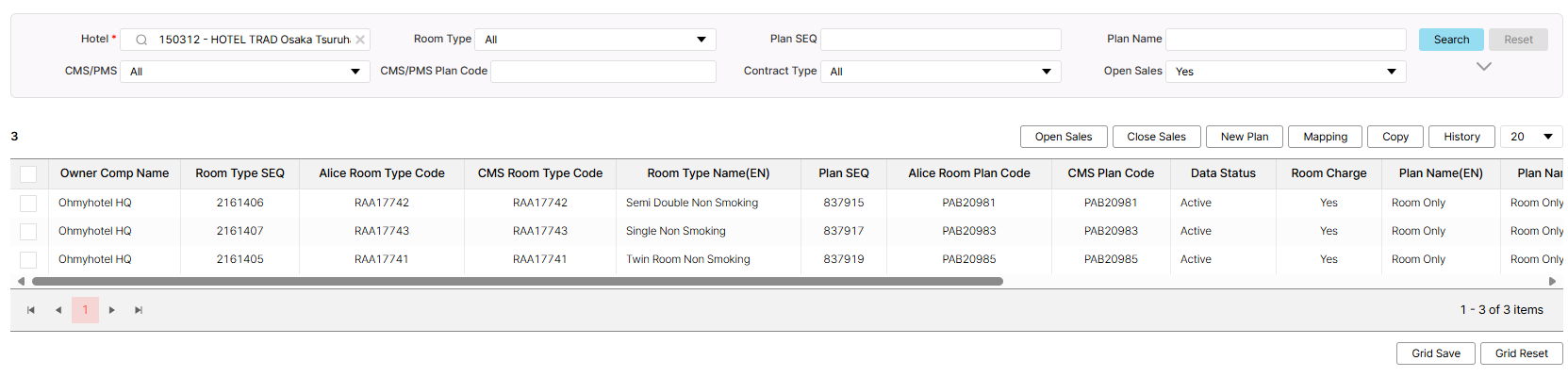Viewport: 1568px width, 377px height.
Task: Select the Semi Double Non Smoking row checkbox
Action: 28,204
